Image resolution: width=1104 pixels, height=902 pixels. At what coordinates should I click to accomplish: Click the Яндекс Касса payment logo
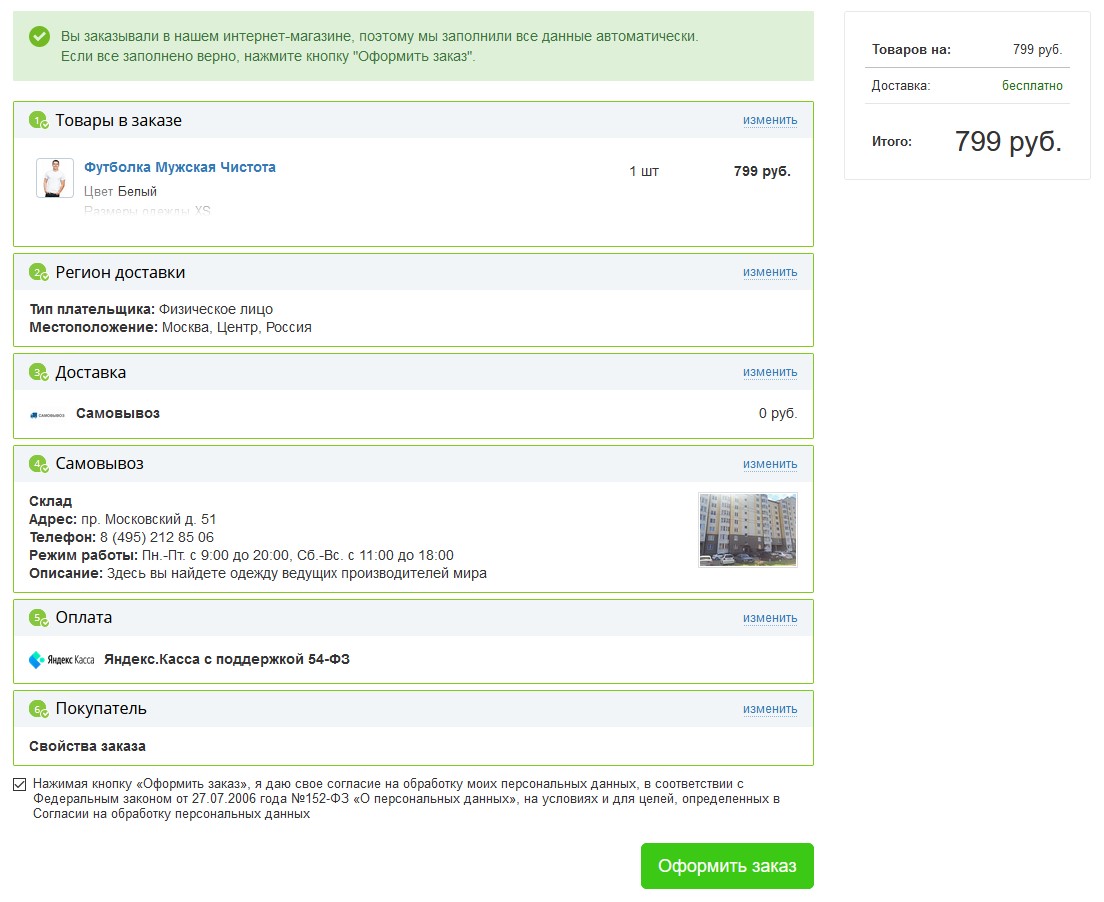62,660
